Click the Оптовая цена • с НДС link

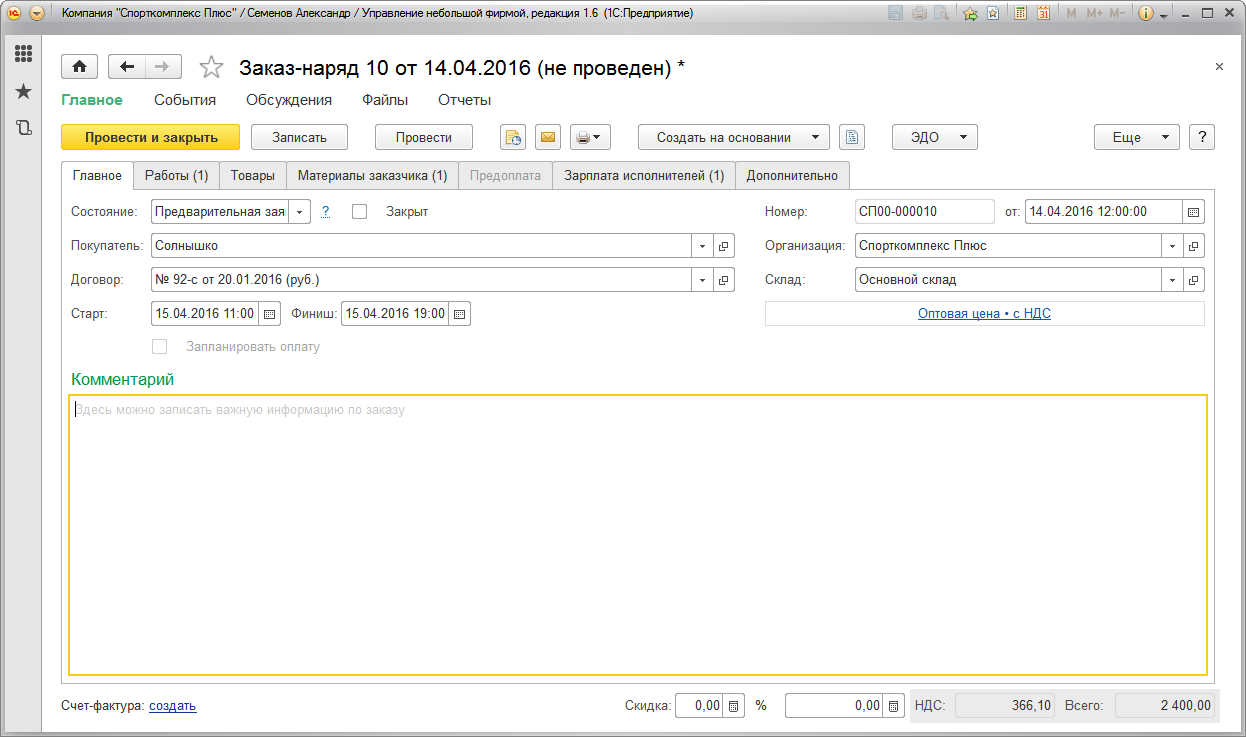(x=984, y=314)
